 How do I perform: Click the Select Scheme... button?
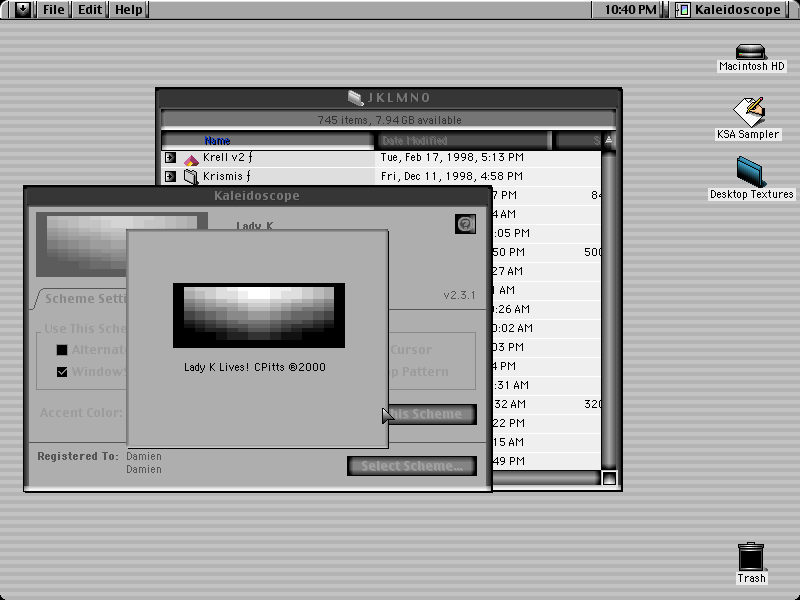(x=412, y=466)
